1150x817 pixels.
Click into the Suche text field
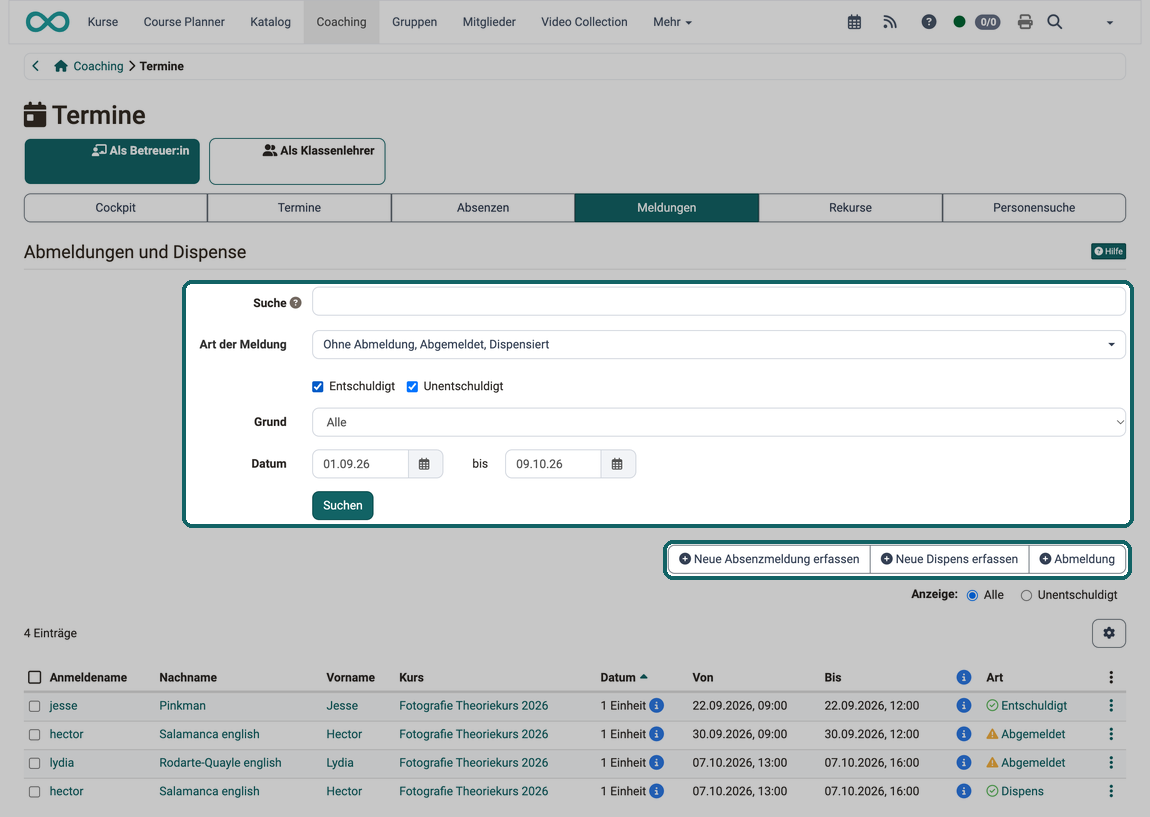[719, 301]
